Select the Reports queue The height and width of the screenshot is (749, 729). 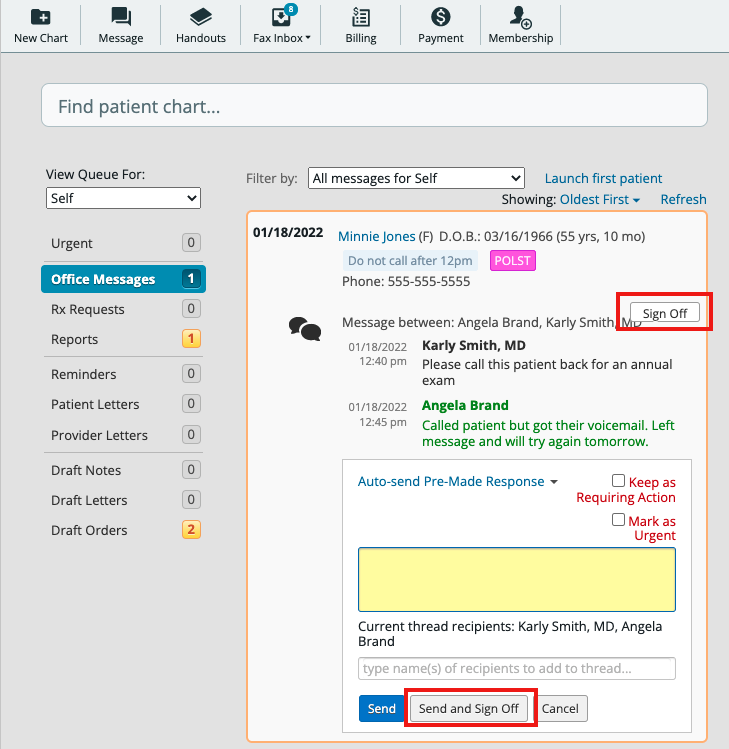123,339
